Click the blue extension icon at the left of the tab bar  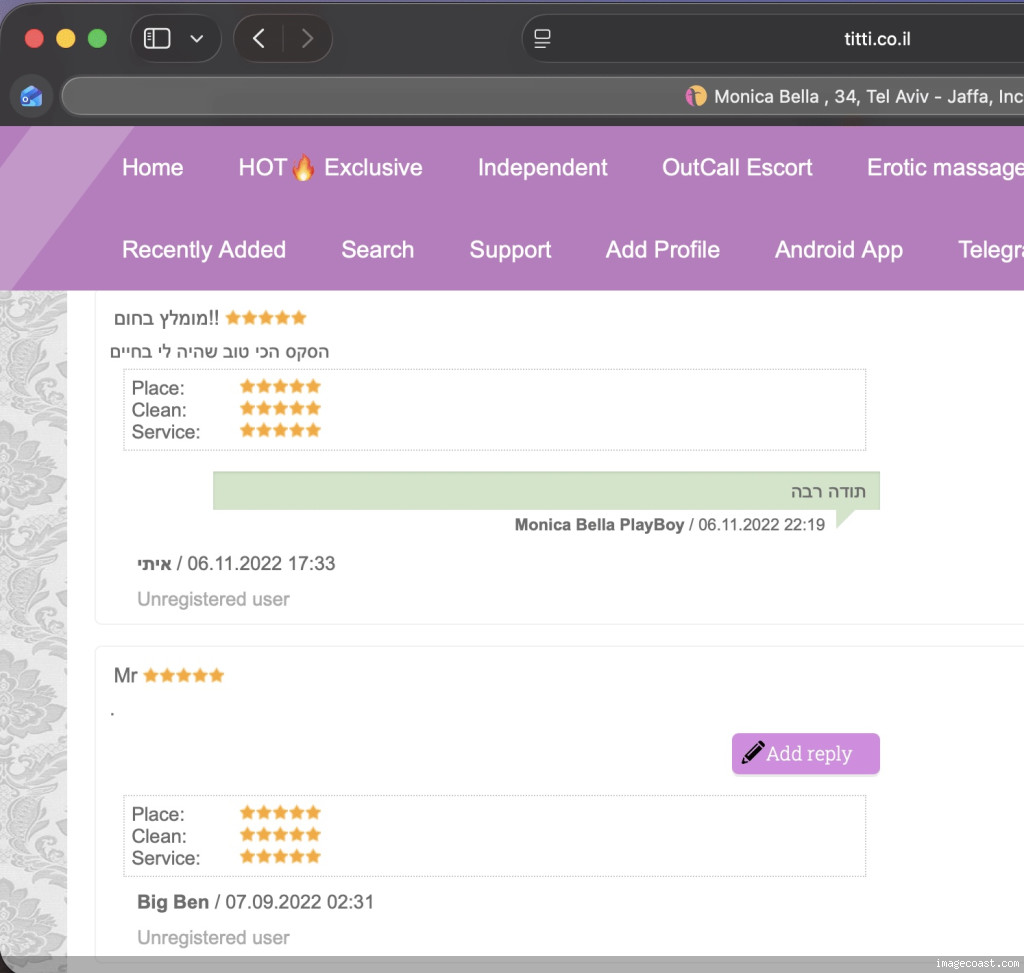(x=31, y=97)
